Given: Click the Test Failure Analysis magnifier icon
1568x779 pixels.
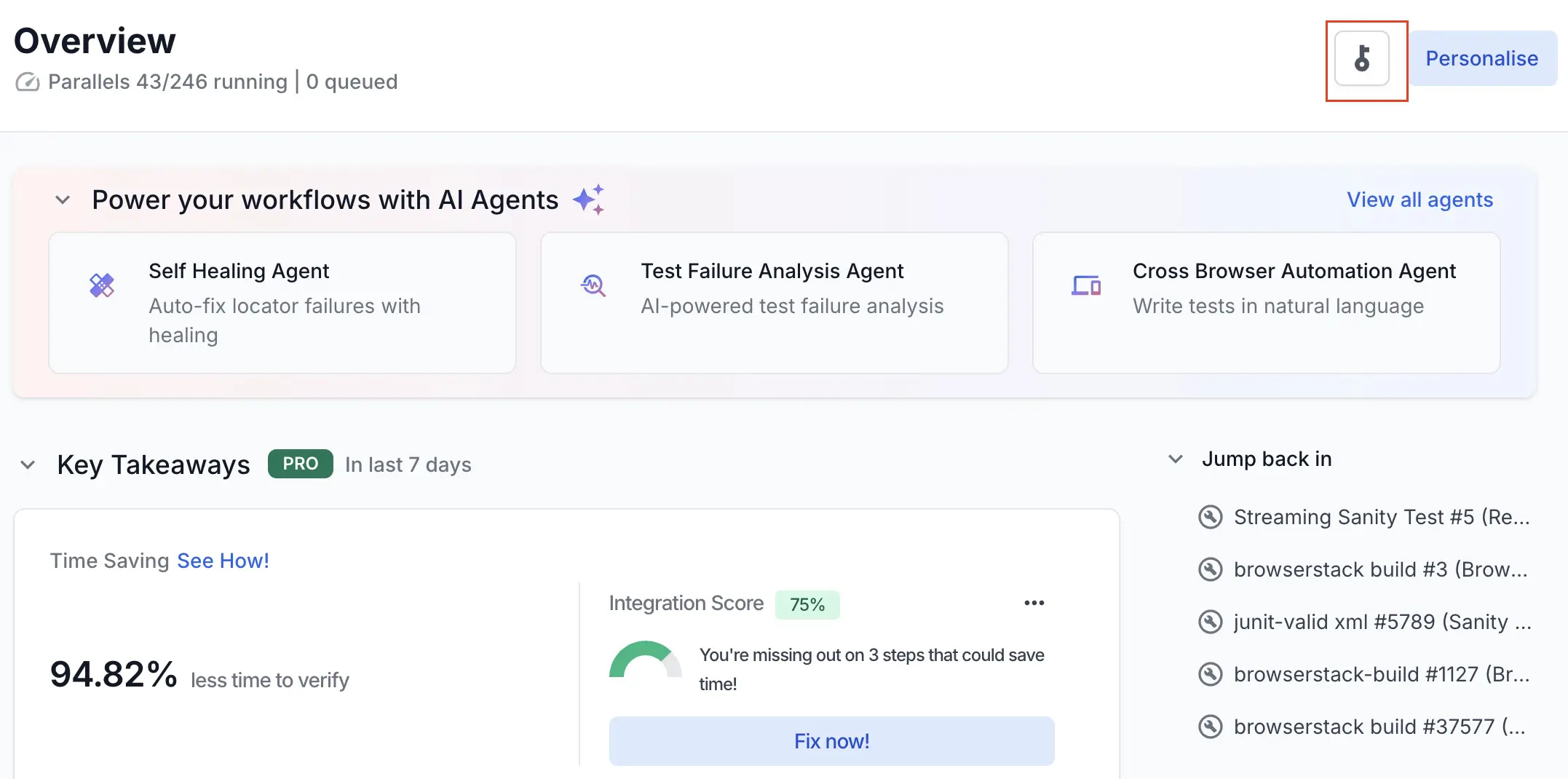Looking at the screenshot, I should (593, 285).
